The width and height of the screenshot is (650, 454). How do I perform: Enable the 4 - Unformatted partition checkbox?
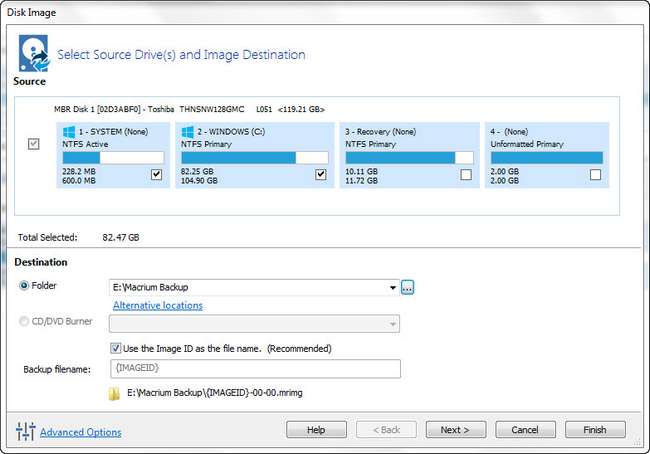(x=596, y=175)
